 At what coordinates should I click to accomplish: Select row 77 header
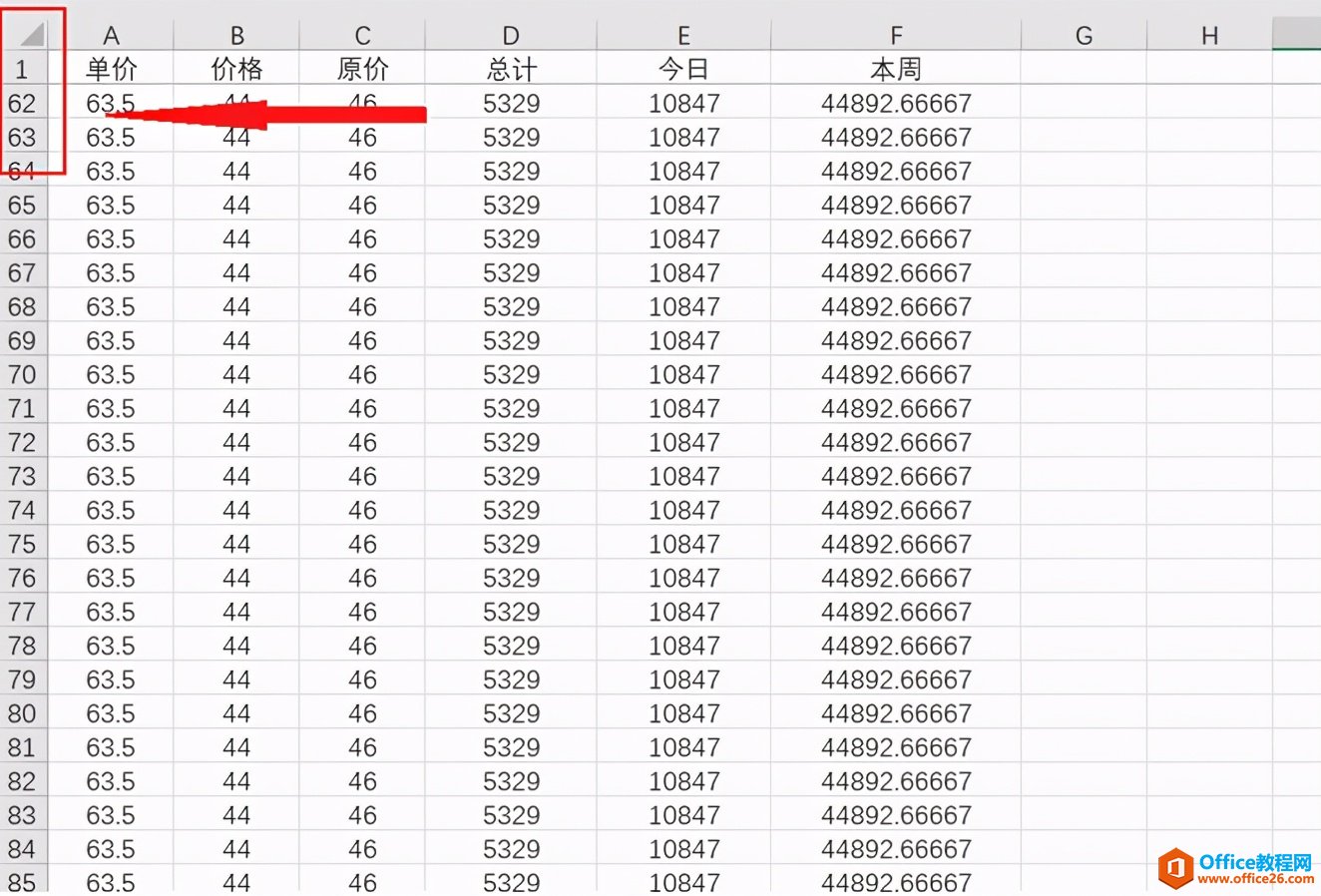click(x=23, y=612)
